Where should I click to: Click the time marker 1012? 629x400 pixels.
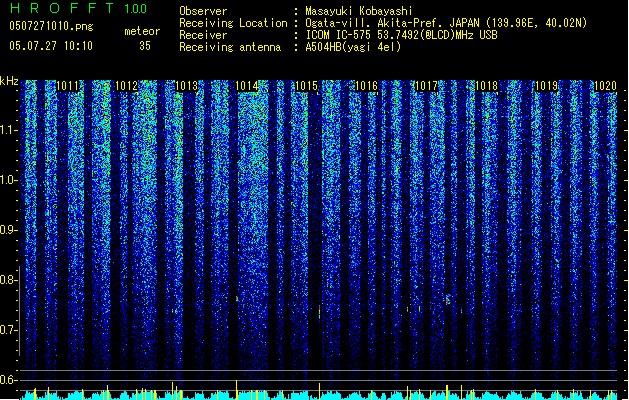tap(126, 86)
